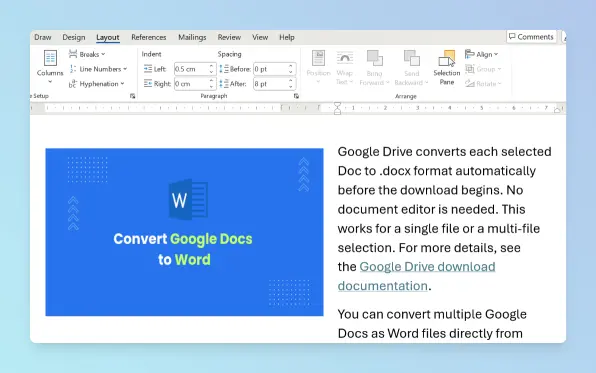Decrease Spacing After with down arrow
The height and width of the screenshot is (373, 596).
[x=290, y=87]
